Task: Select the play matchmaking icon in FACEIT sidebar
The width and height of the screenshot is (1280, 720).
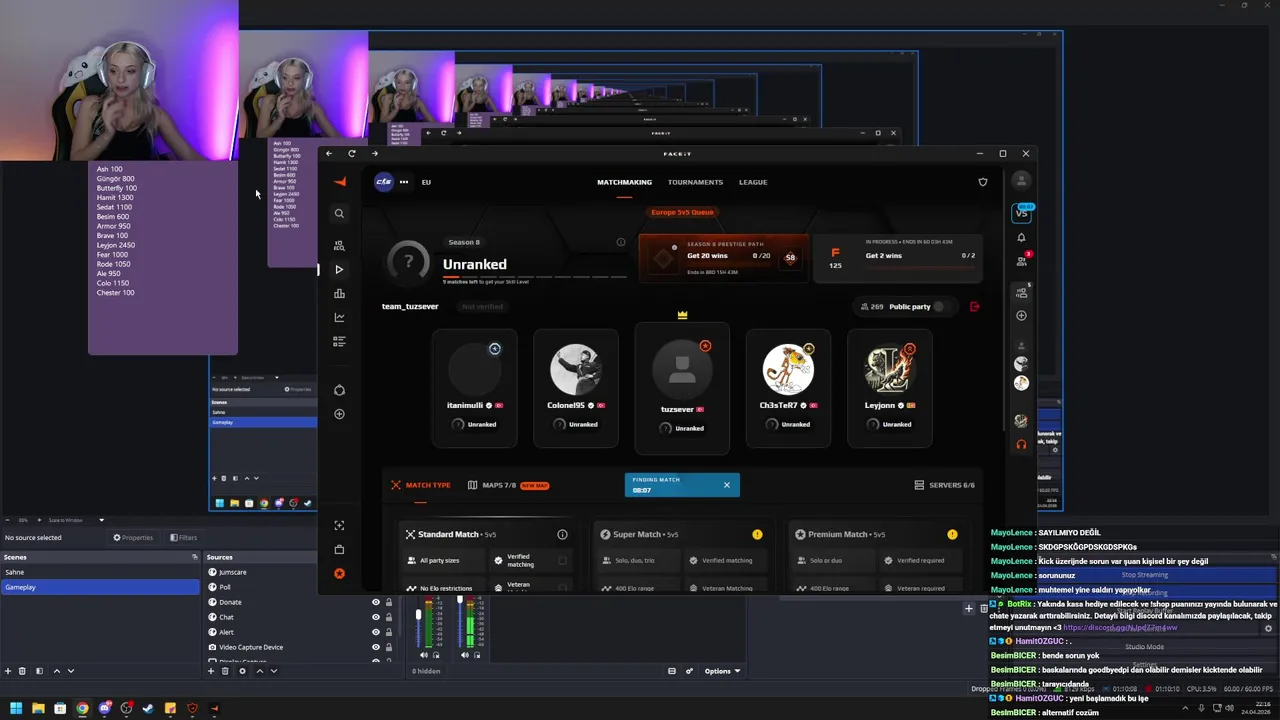Action: pos(339,269)
